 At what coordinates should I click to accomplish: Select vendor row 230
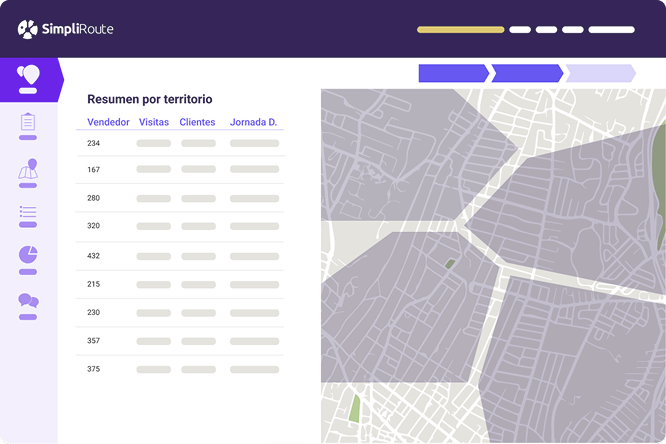(180, 313)
